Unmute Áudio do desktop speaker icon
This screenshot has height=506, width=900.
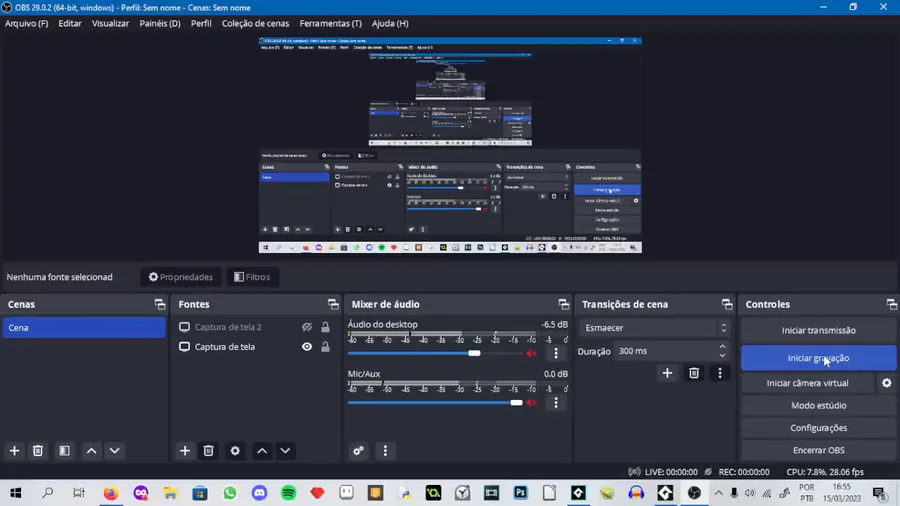point(532,353)
